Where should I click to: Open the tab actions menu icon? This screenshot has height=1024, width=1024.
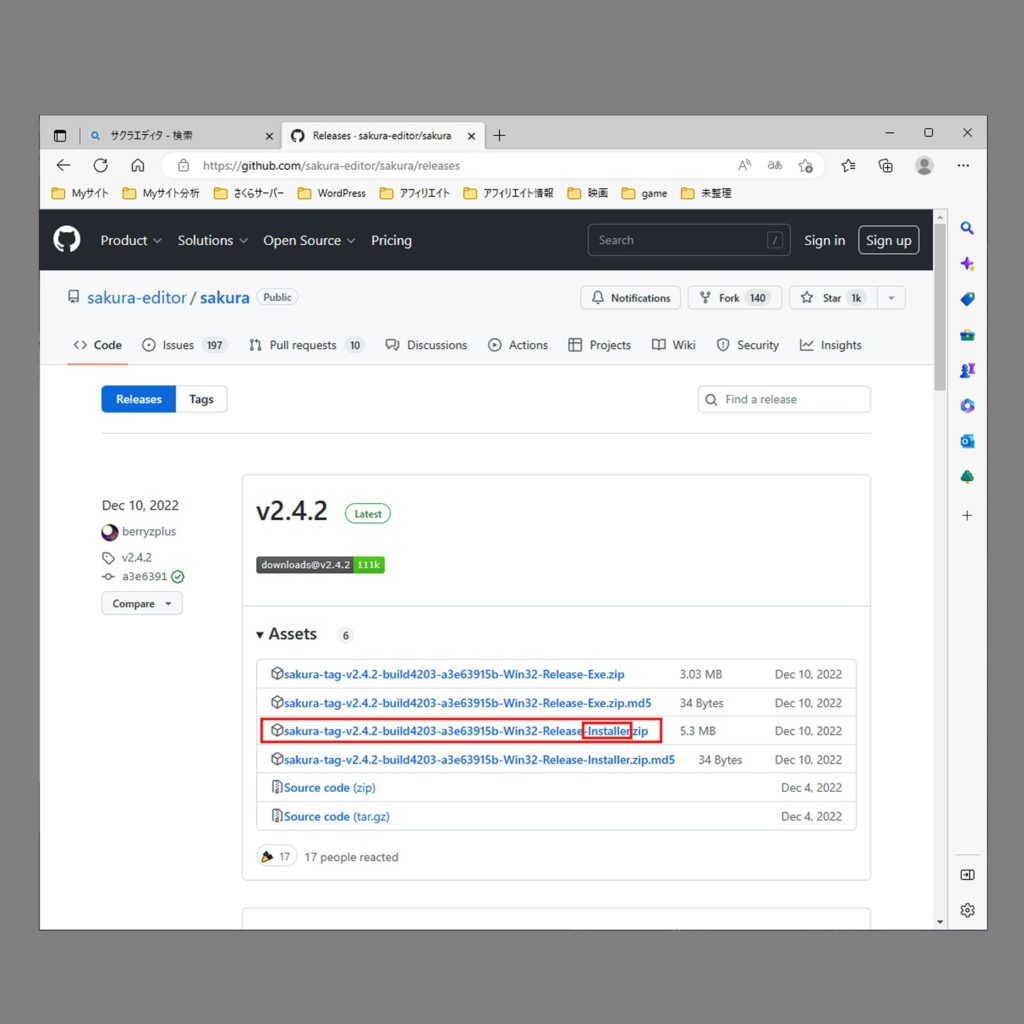pyautogui.click(x=60, y=136)
